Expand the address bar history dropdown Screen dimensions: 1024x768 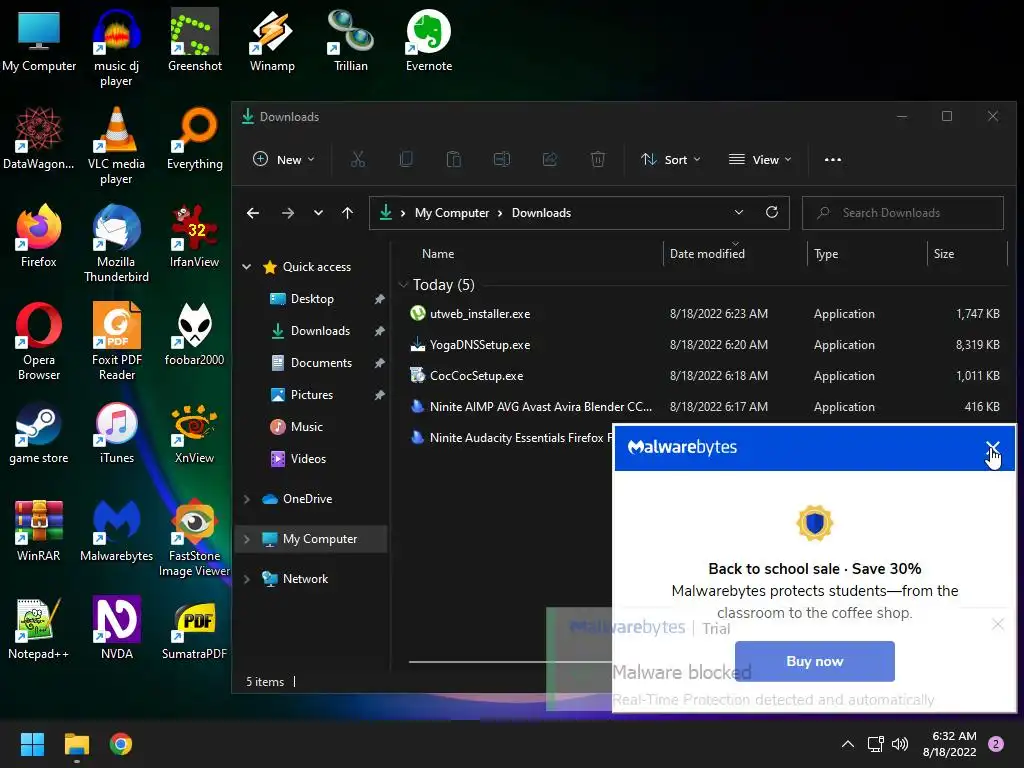(x=739, y=212)
